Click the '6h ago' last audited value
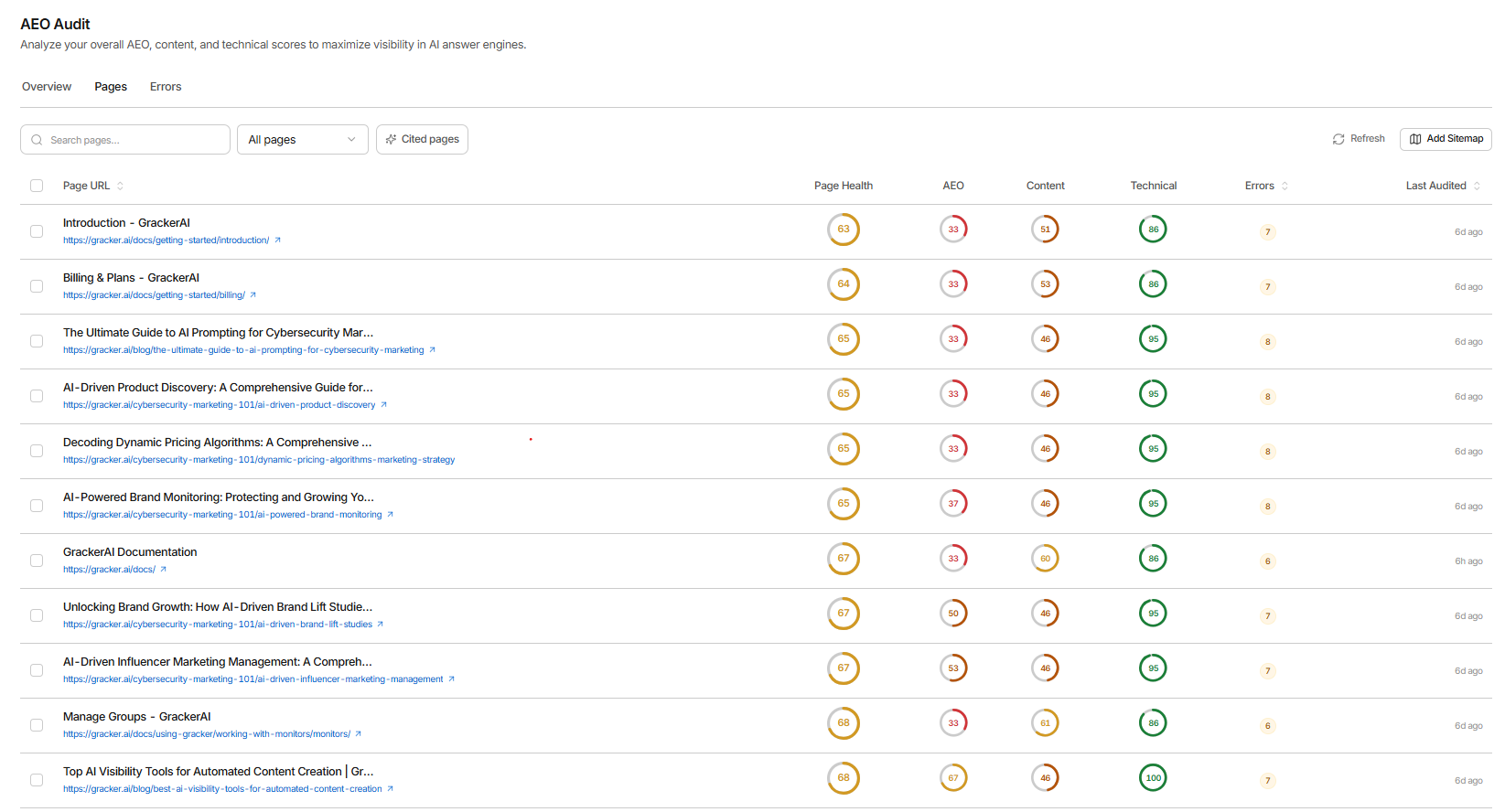The height and width of the screenshot is (812, 1505). [1468, 561]
